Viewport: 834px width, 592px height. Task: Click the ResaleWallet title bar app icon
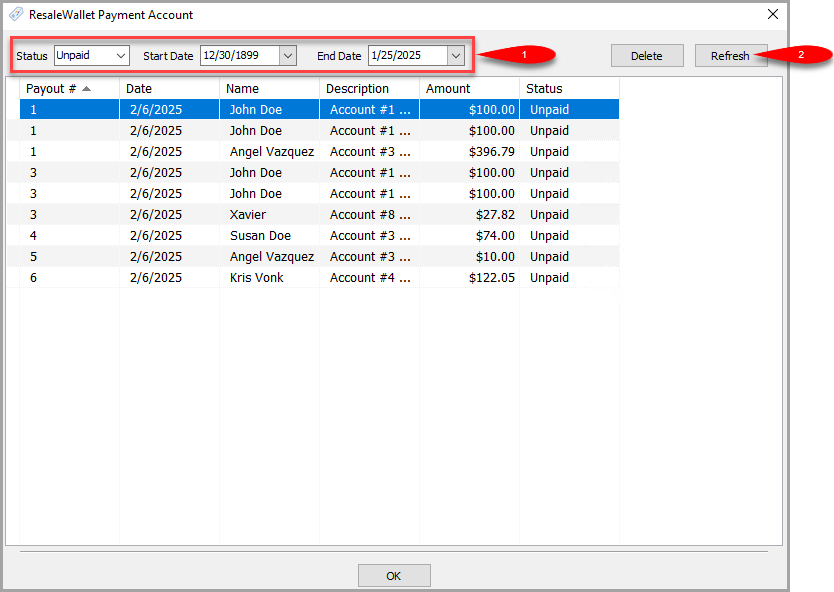16,14
